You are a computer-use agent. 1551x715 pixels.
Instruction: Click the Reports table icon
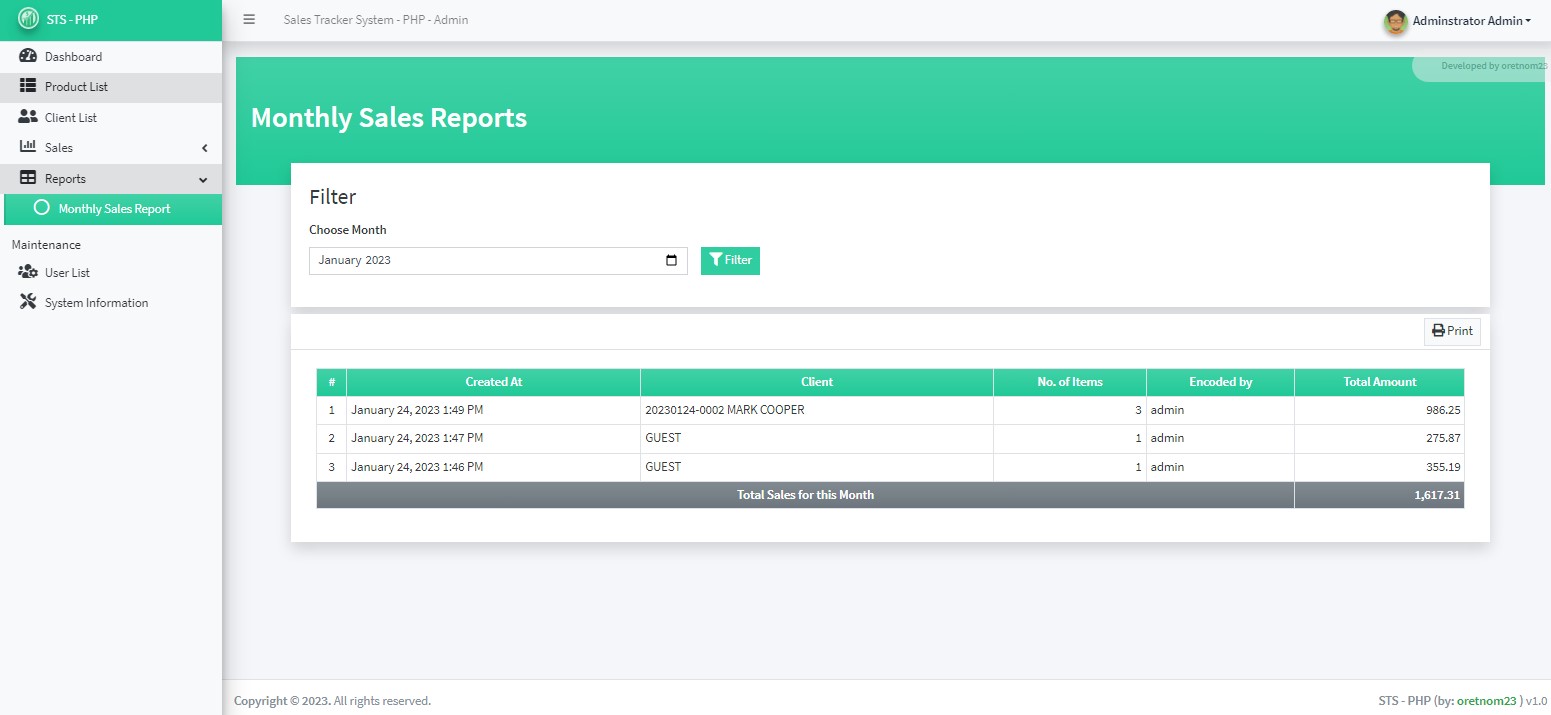(x=28, y=178)
